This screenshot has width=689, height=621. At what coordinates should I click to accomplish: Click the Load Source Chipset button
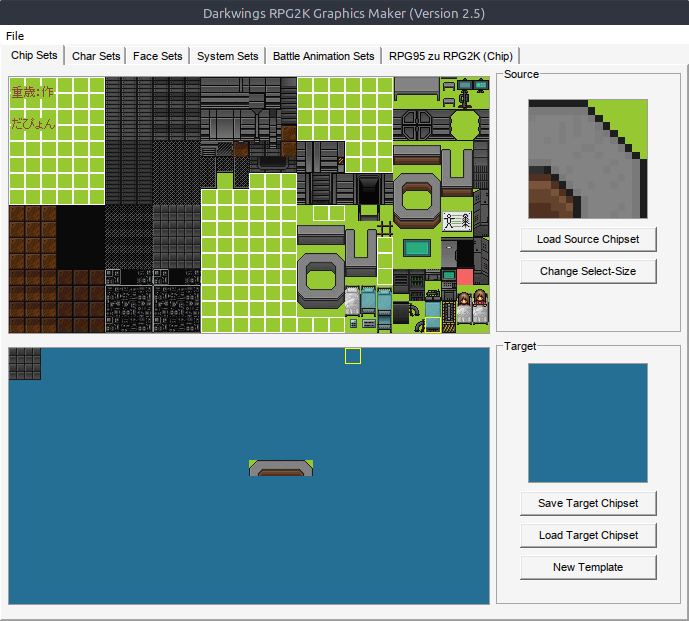coord(588,239)
